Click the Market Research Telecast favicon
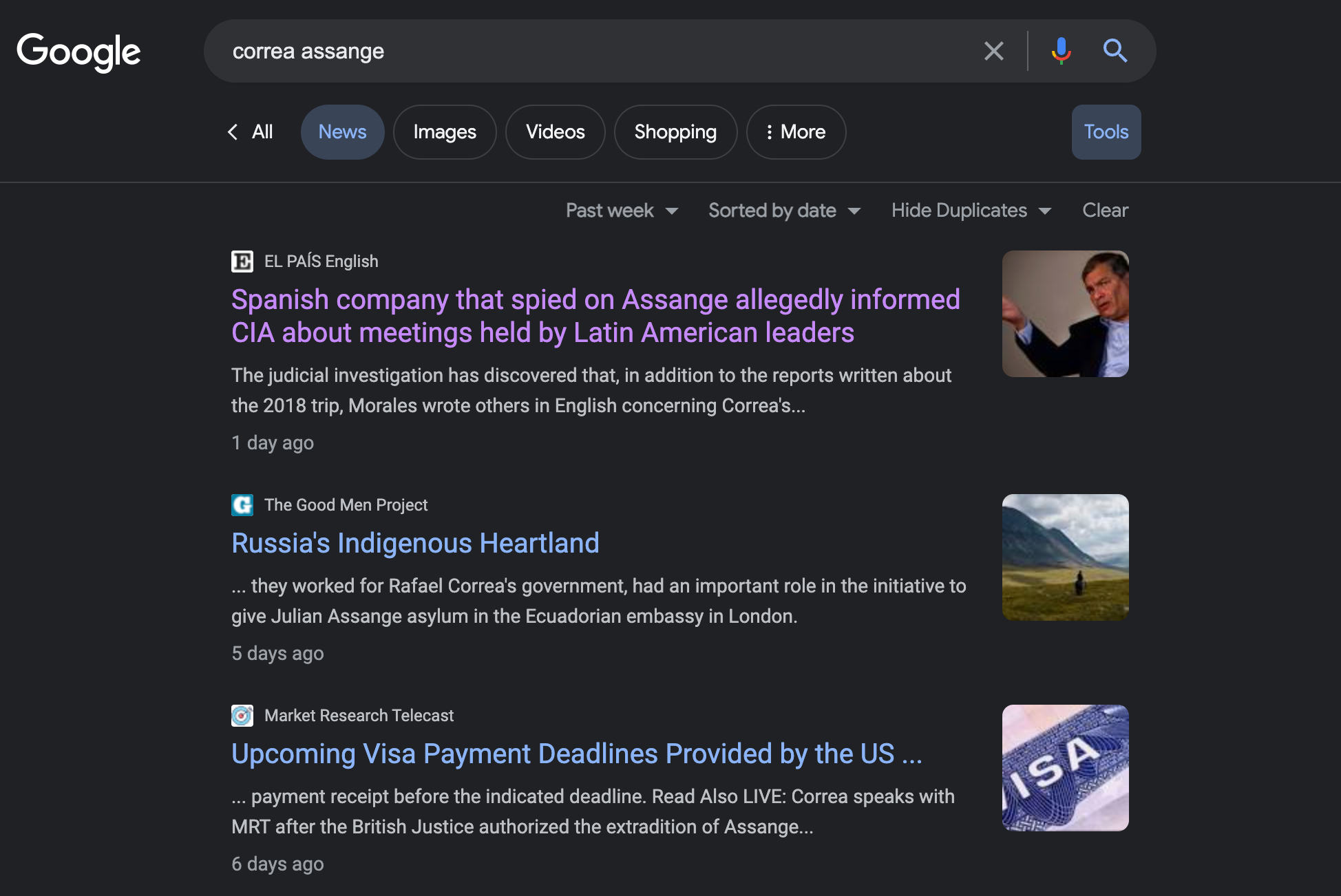Viewport: 1341px width, 896px height. pyautogui.click(x=242, y=716)
